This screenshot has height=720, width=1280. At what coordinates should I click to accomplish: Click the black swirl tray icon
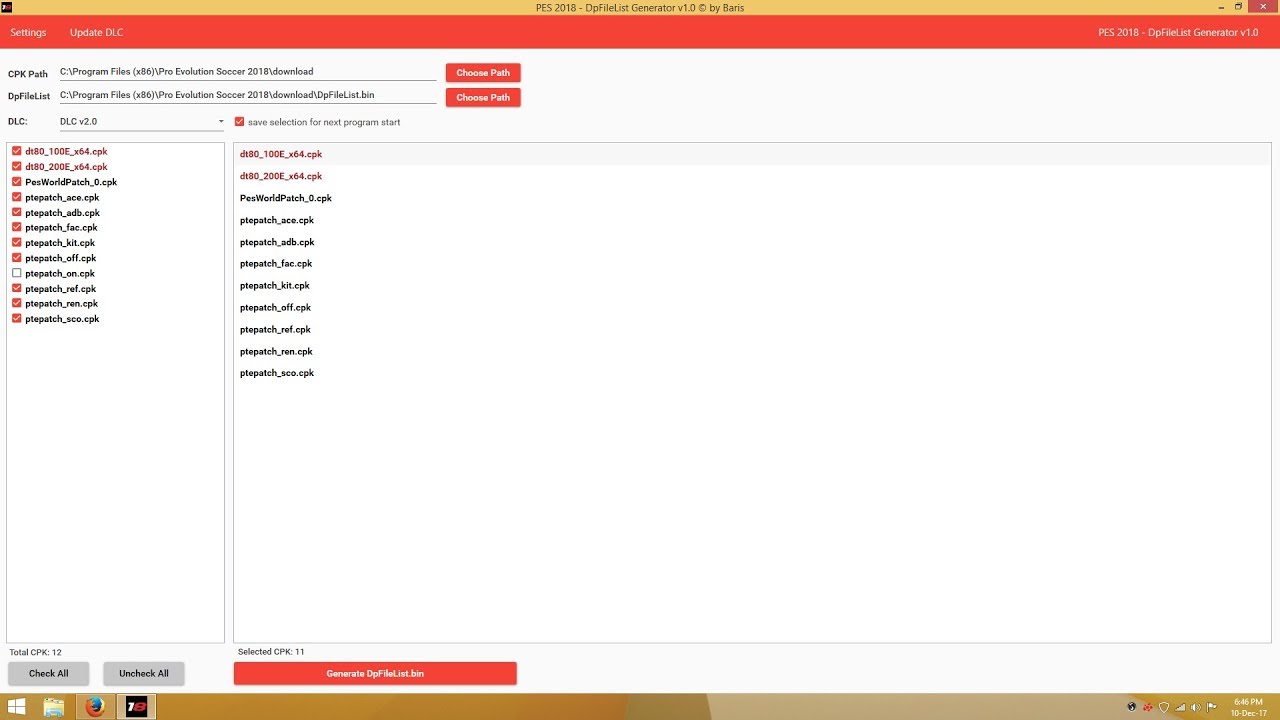(x=1132, y=707)
